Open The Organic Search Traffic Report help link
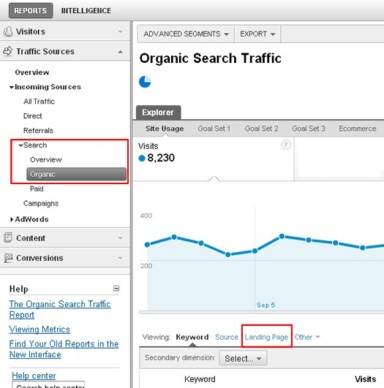 [x=60, y=309]
